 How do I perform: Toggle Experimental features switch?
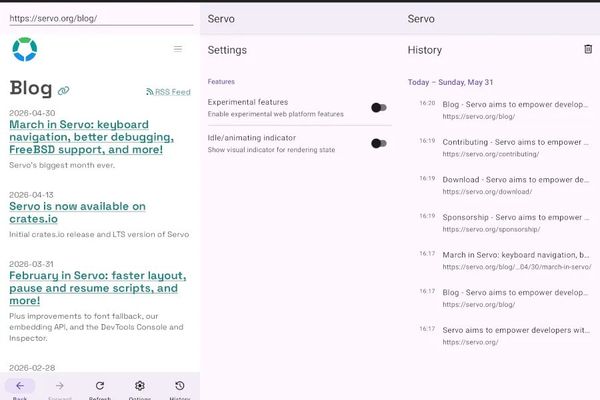[x=379, y=108]
